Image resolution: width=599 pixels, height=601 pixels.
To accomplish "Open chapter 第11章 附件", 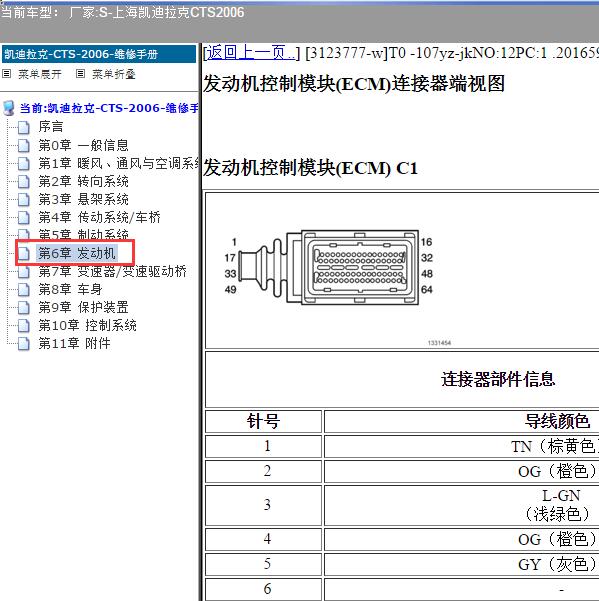I will click(x=74, y=343).
